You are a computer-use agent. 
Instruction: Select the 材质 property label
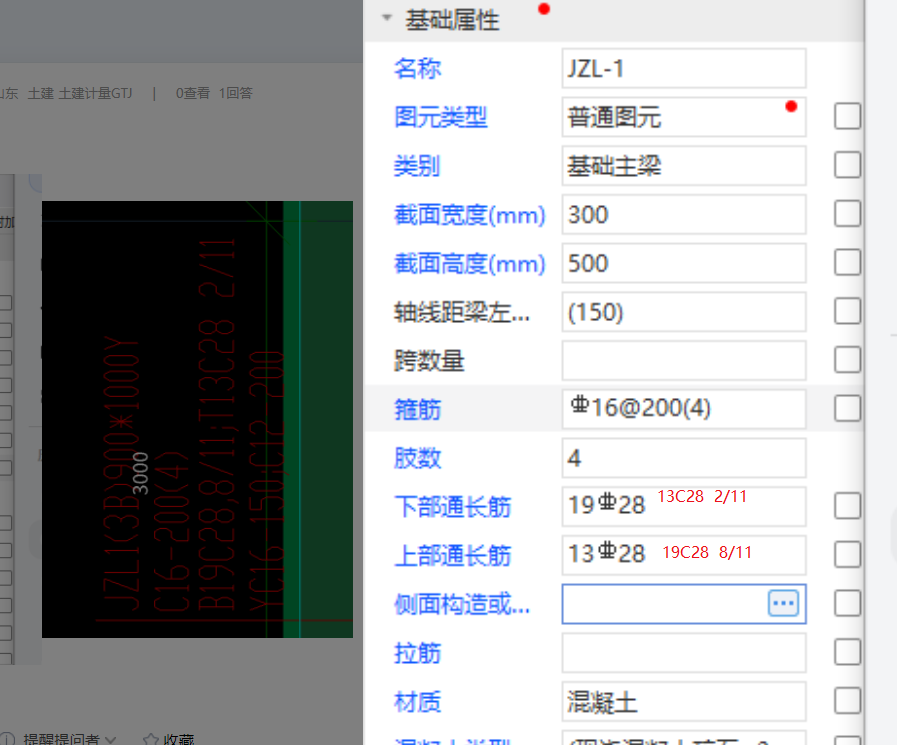click(x=417, y=702)
